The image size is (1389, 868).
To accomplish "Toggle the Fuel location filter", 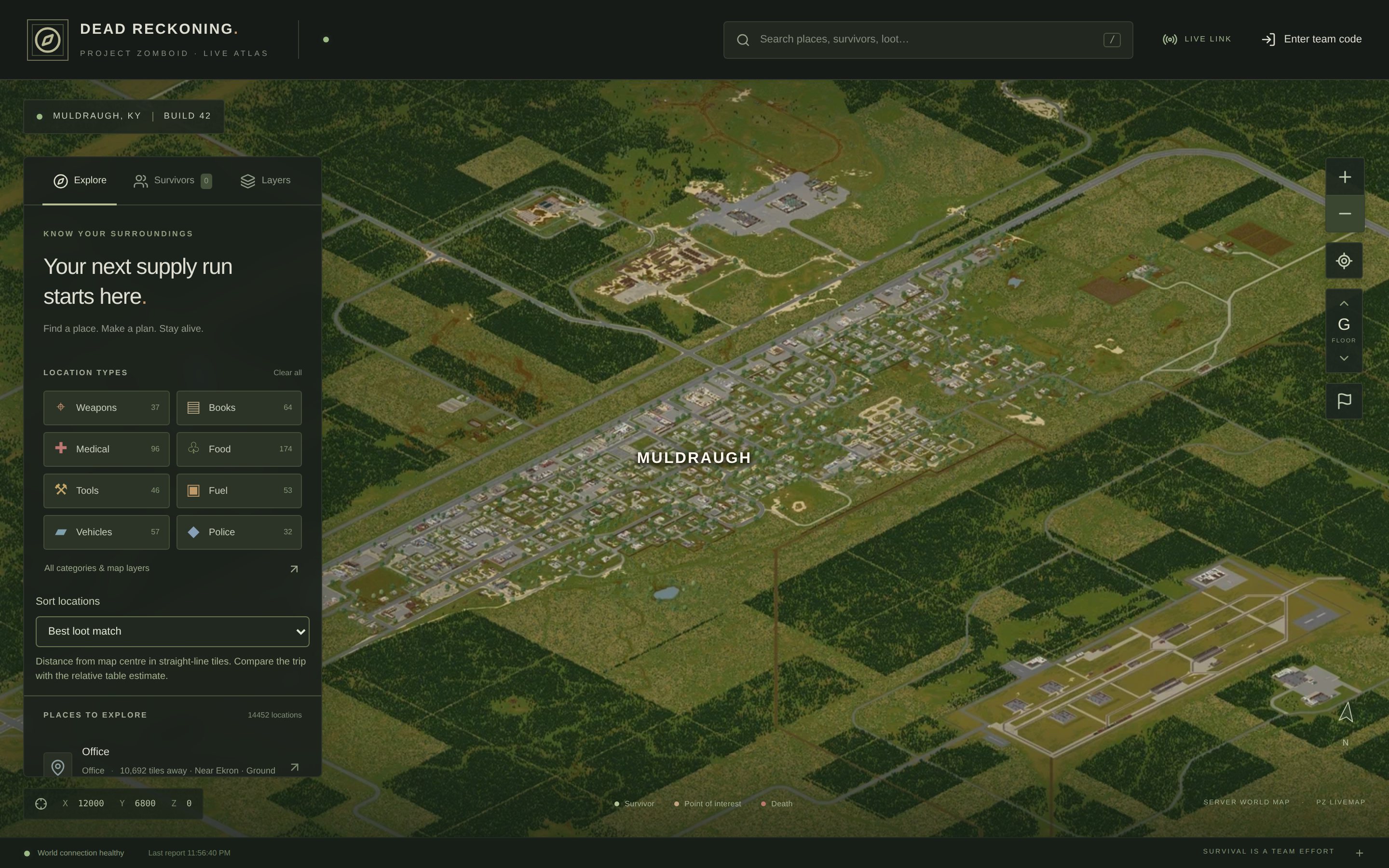I will [x=239, y=490].
